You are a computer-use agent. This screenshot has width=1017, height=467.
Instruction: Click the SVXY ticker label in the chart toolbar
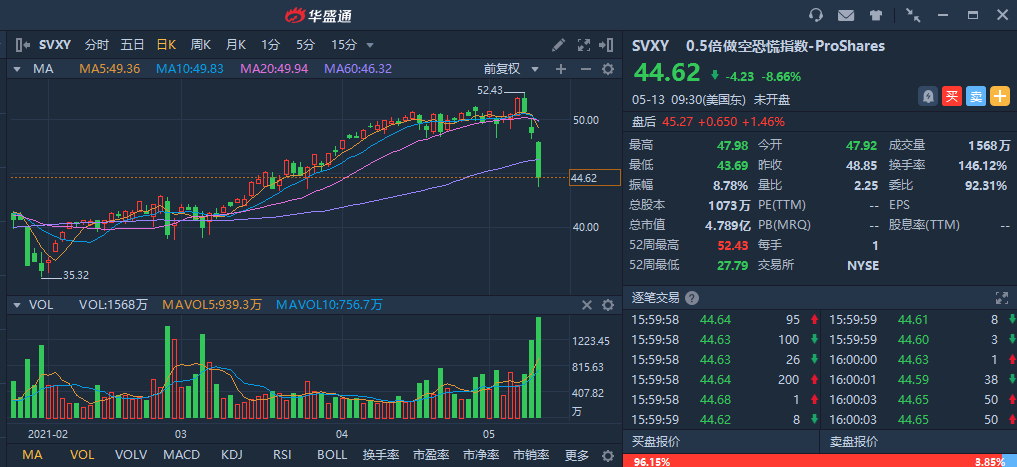pos(54,45)
